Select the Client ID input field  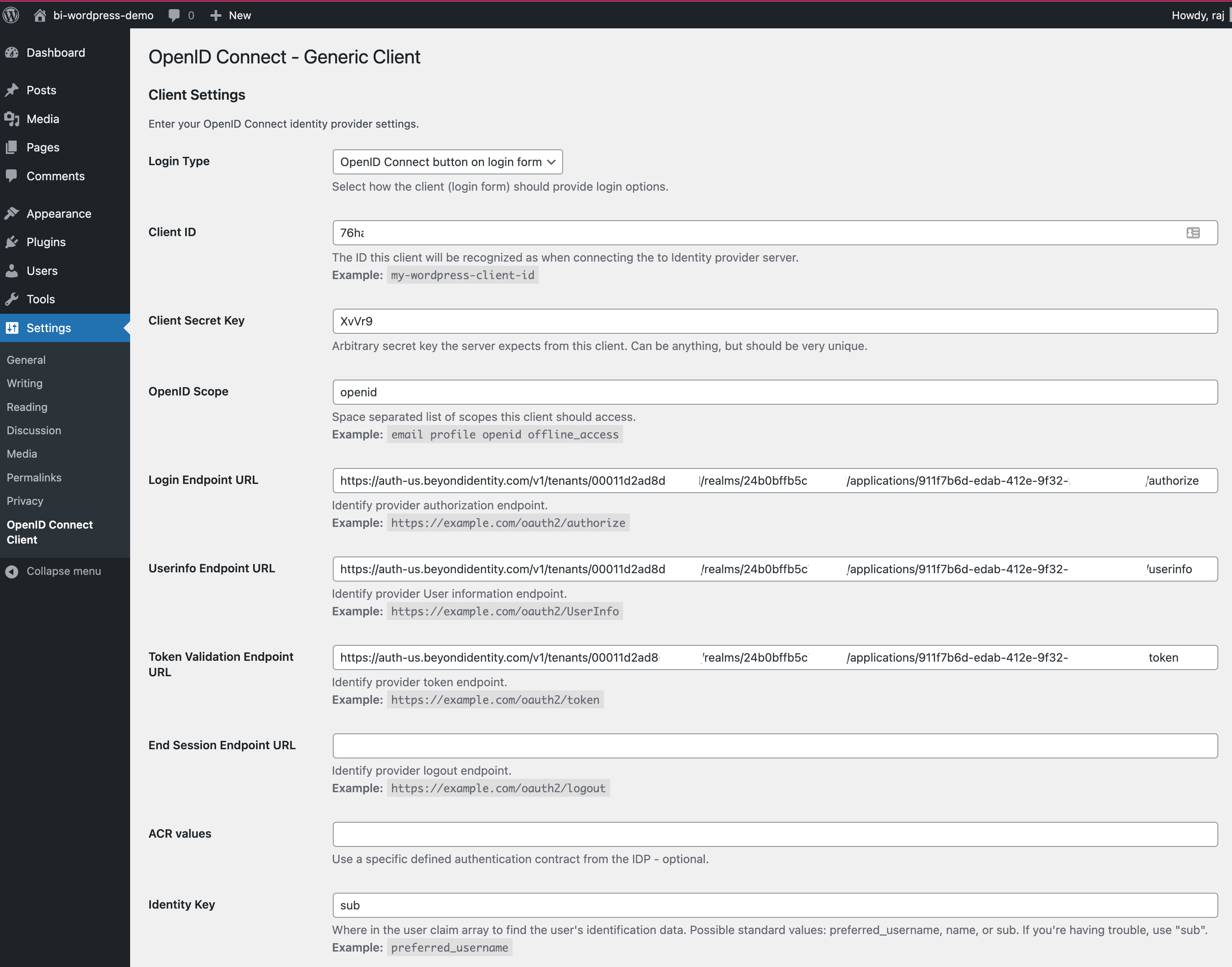770,232
